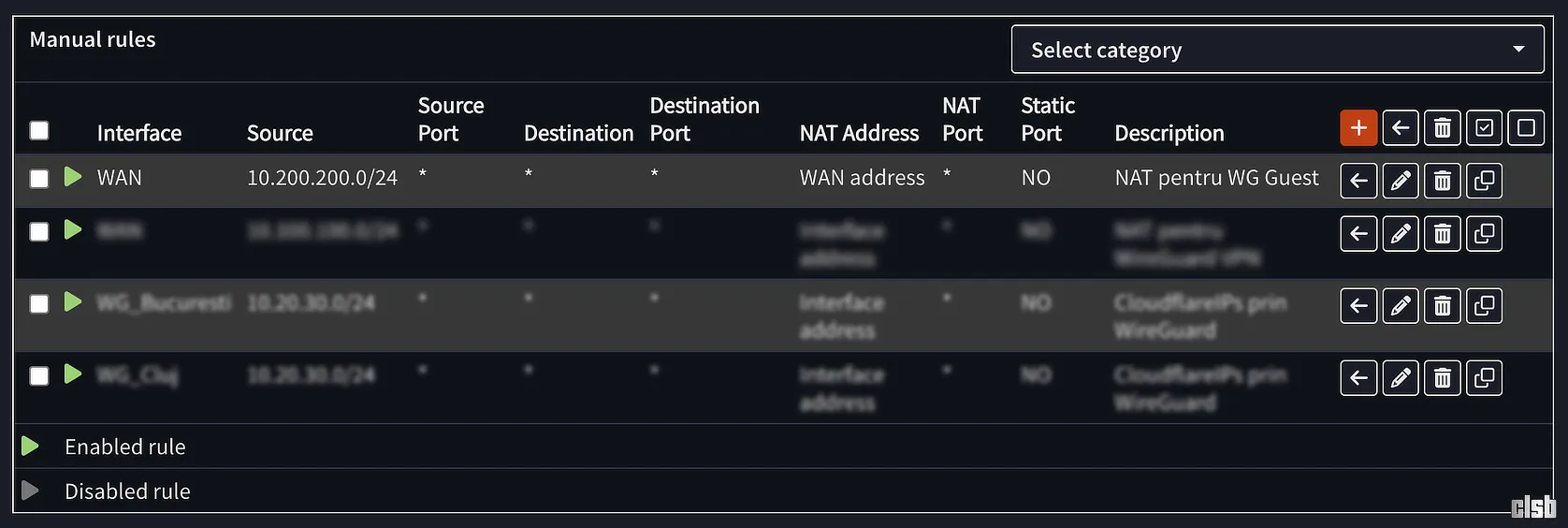The width and height of the screenshot is (1568, 528).
Task: Clone the last rule in the table
Action: [1484, 378]
